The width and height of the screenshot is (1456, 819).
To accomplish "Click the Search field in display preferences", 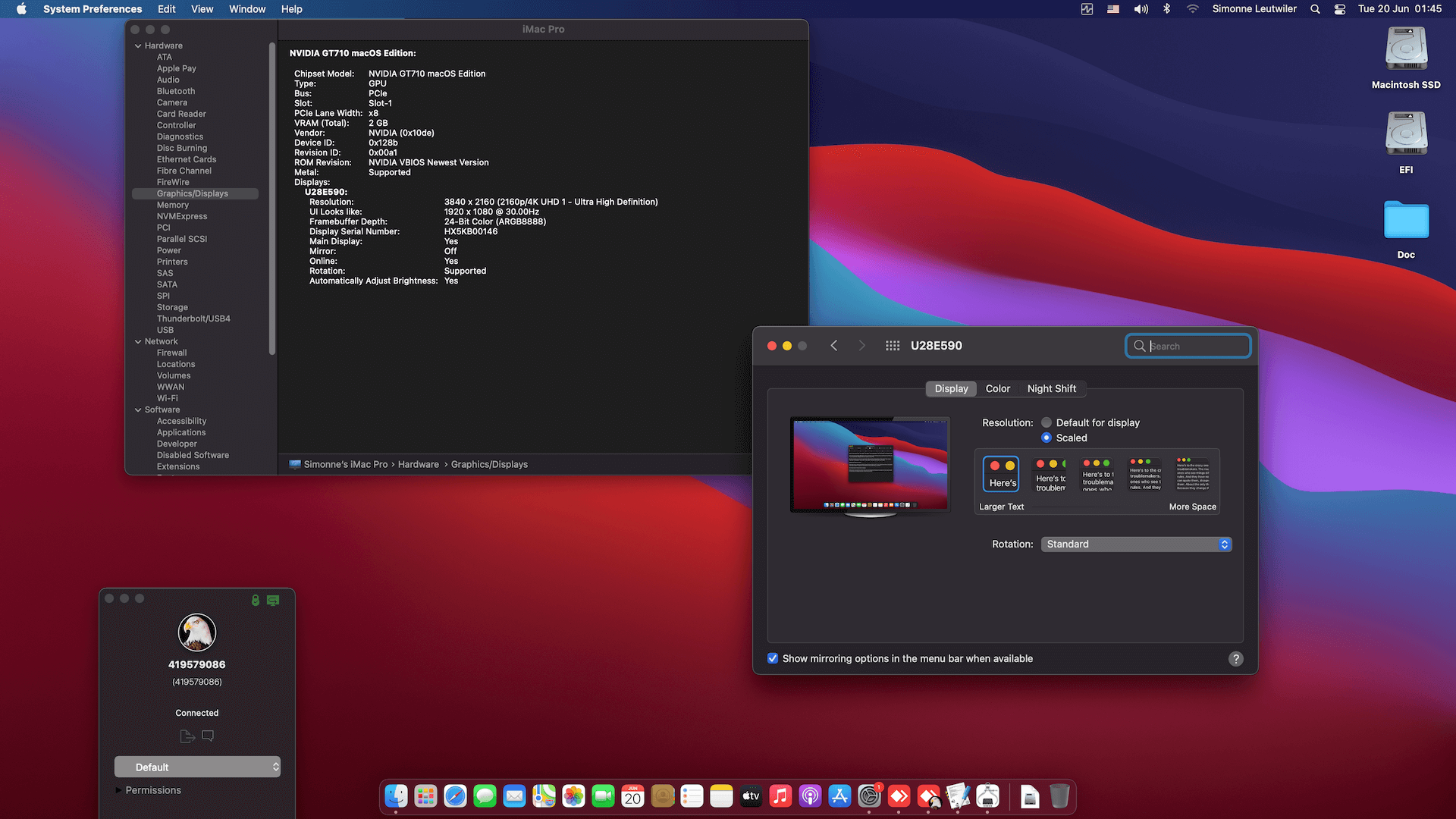I will 1188,346.
